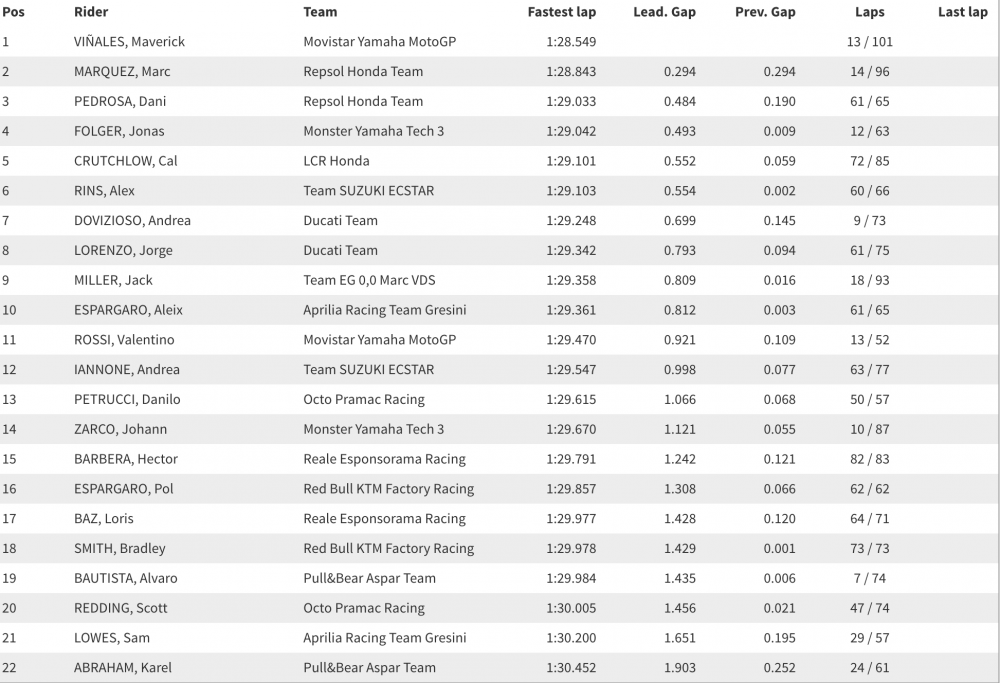Screen dimensions: 1000x683
Task: Select laps value 82 / 83
Action: [869, 459]
